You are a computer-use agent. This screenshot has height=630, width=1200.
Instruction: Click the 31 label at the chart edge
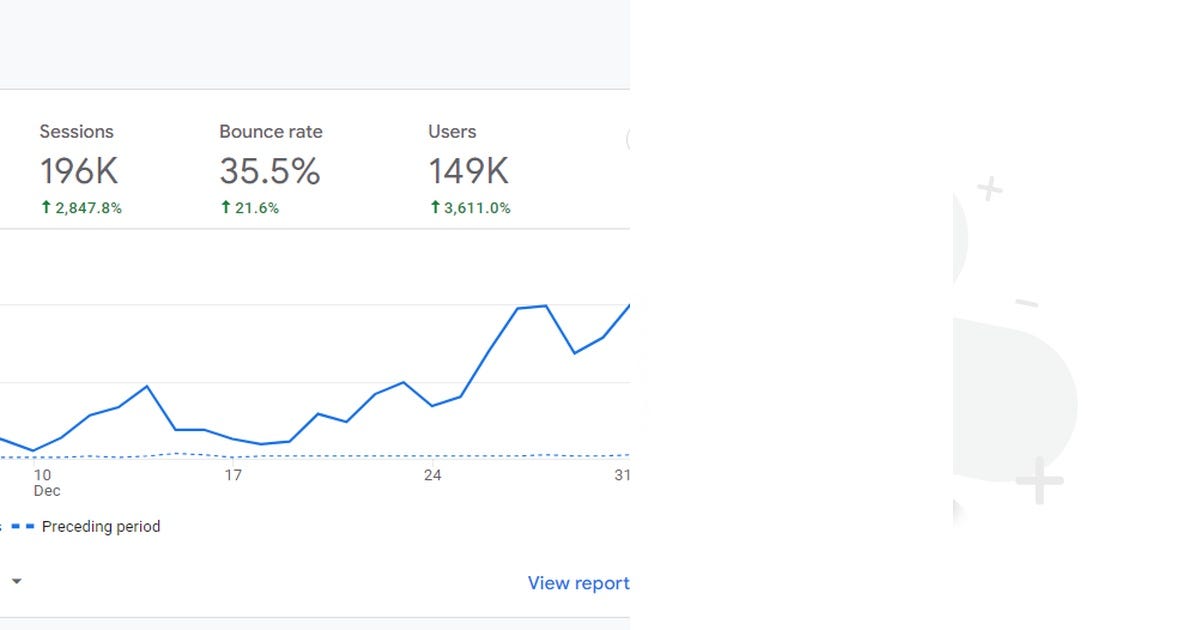[x=621, y=475]
